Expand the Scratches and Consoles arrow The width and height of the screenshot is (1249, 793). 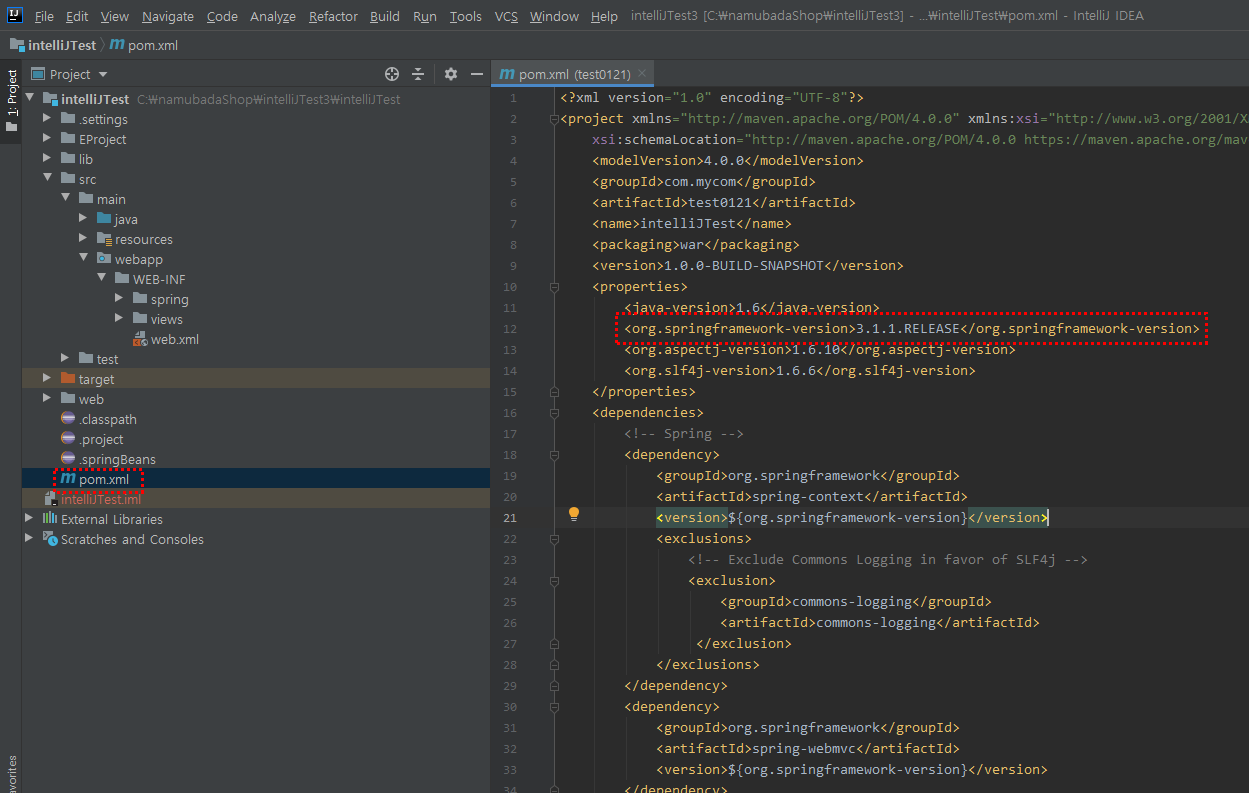(x=30, y=539)
